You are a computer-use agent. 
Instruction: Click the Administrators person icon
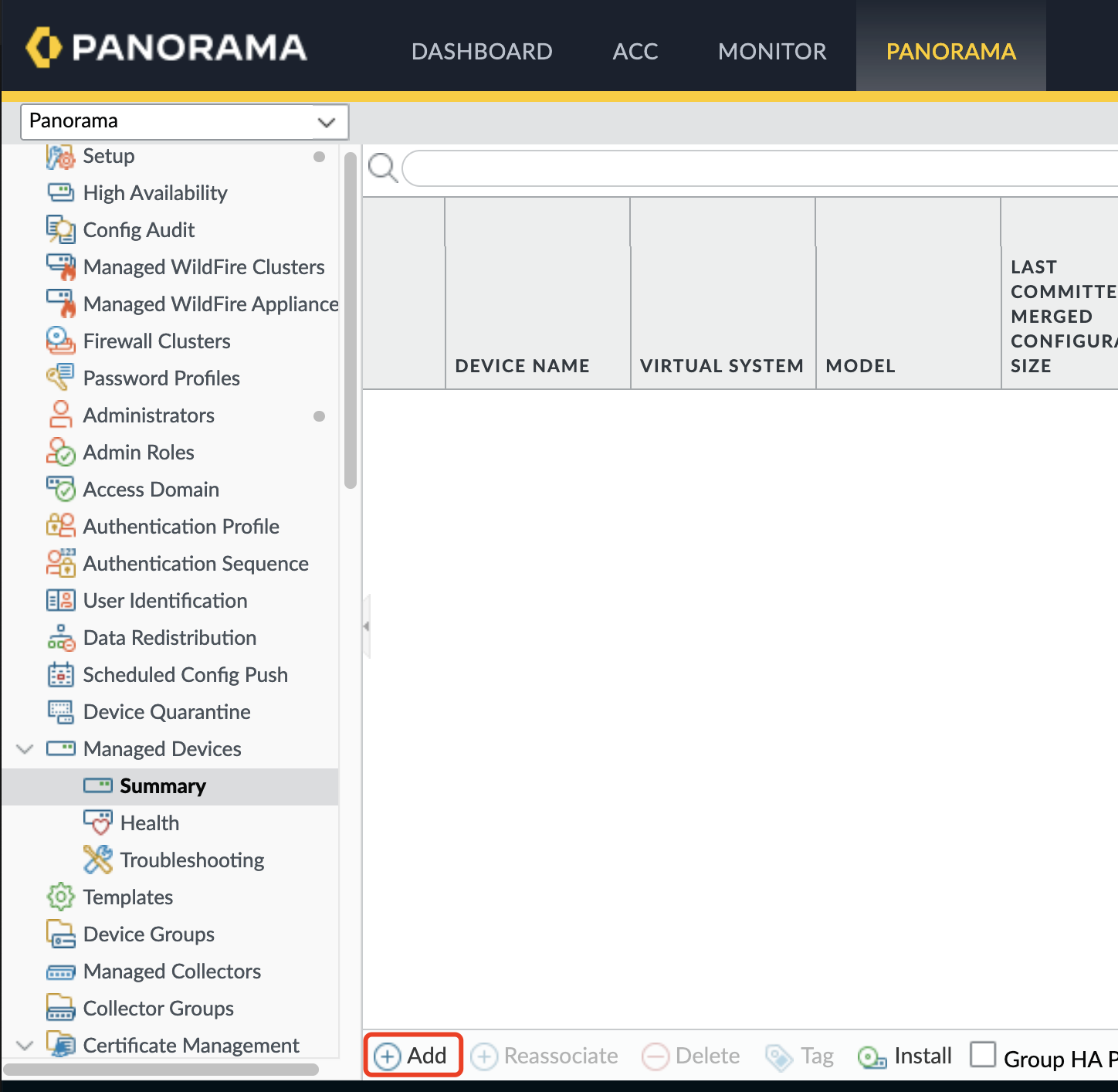[x=61, y=415]
